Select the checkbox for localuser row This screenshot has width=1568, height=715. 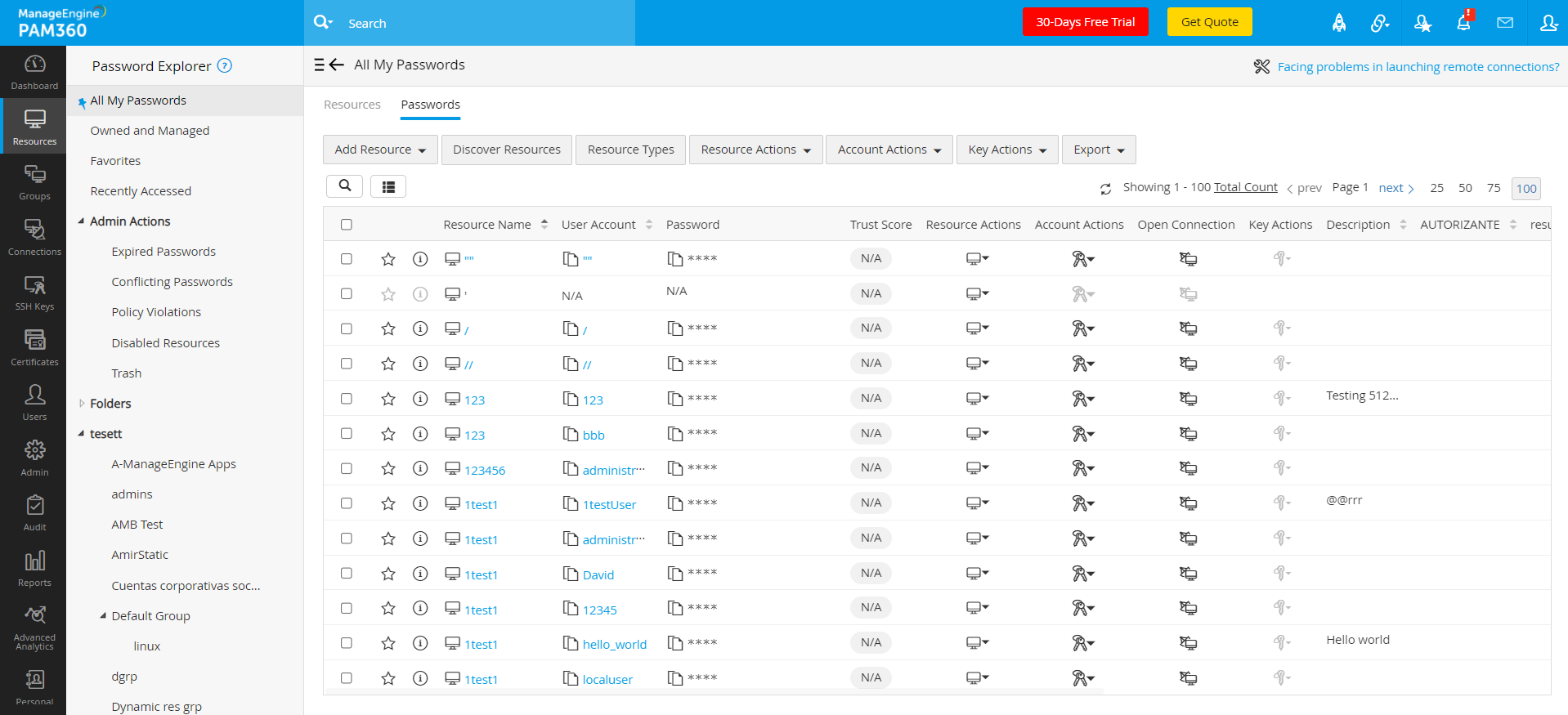(x=347, y=678)
